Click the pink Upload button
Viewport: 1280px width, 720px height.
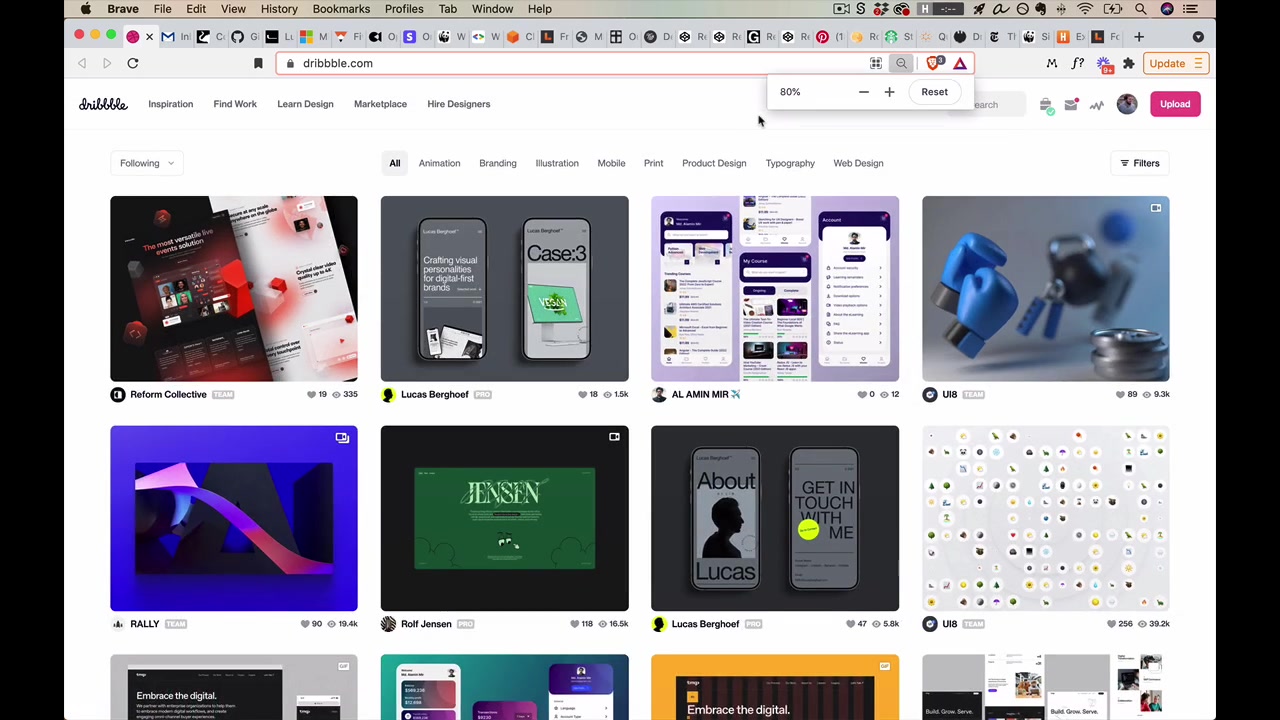[1175, 104]
